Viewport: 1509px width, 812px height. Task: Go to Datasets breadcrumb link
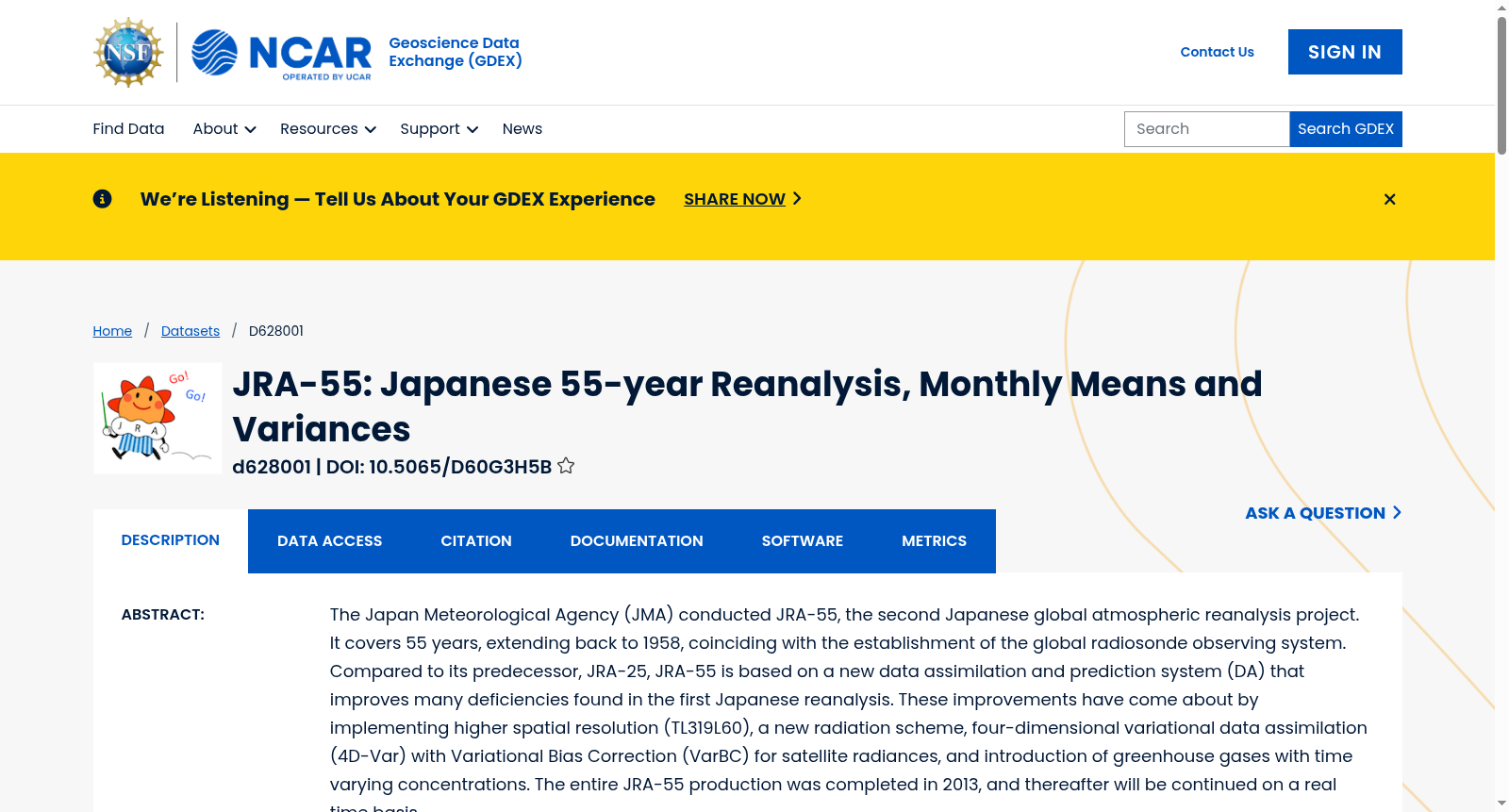[191, 331]
